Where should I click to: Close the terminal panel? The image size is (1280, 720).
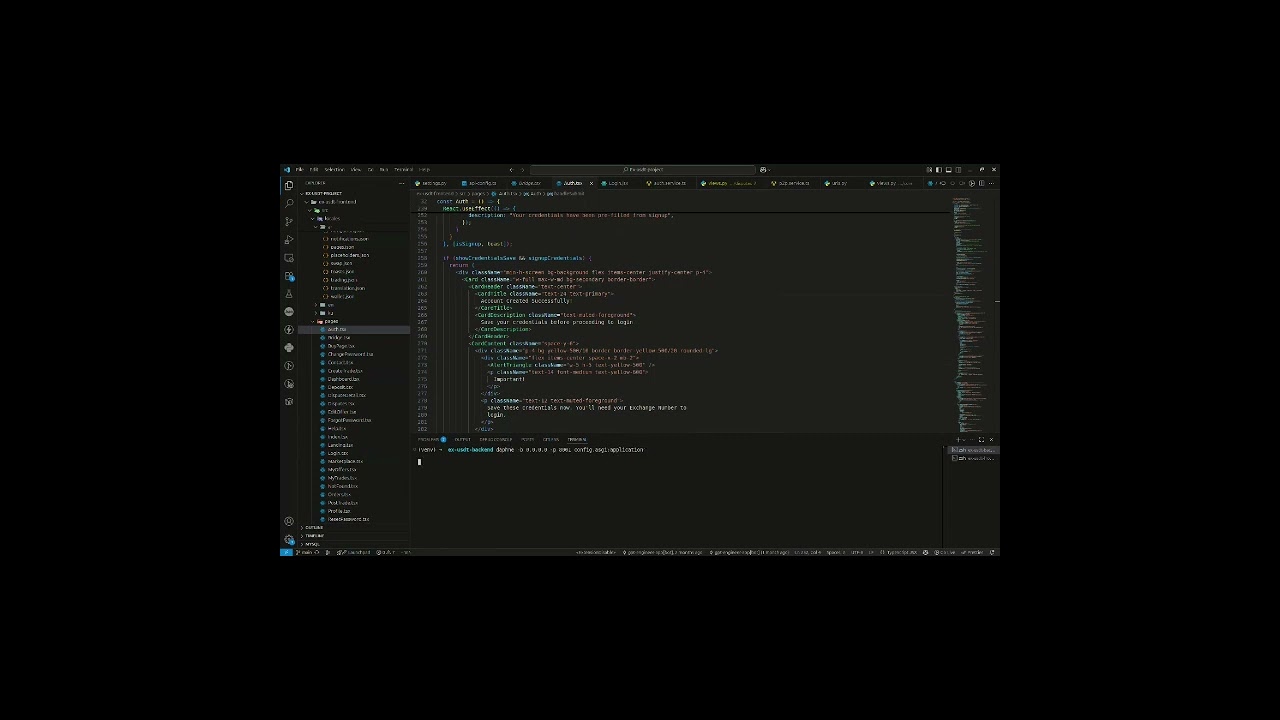pyautogui.click(x=991, y=440)
